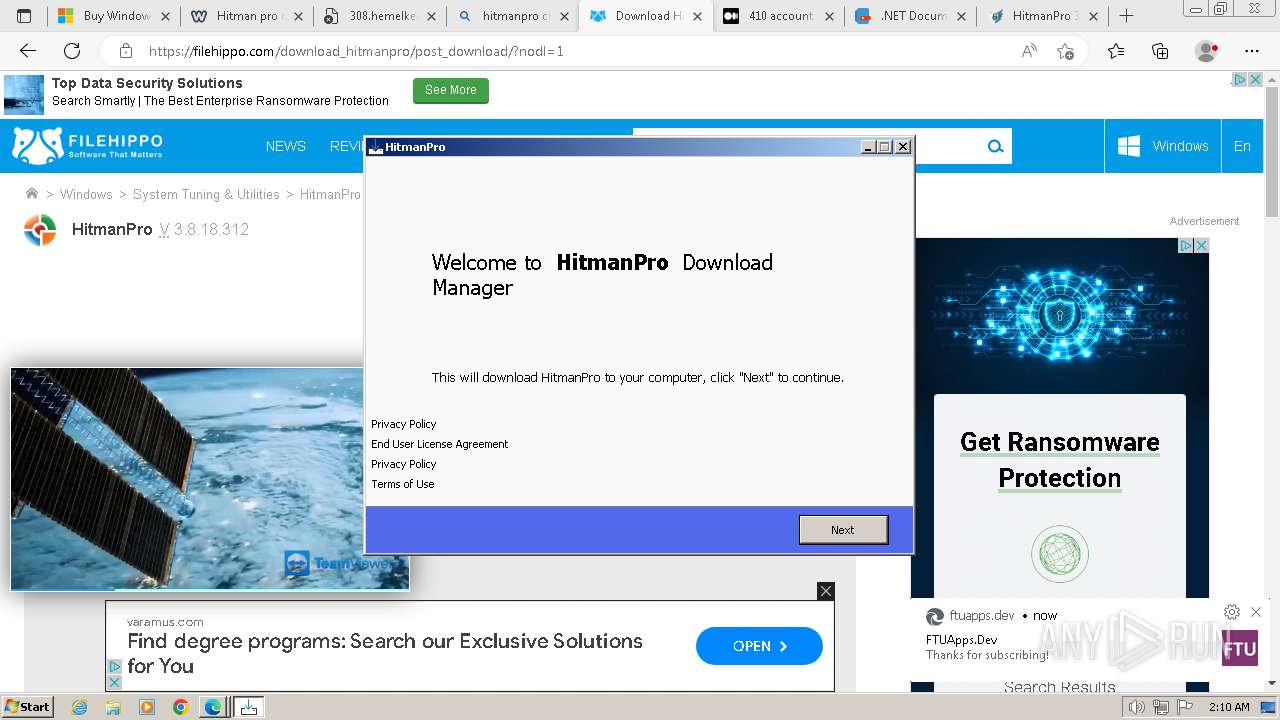
Task: Click the home icon in breadcrumb
Action: click(32, 194)
